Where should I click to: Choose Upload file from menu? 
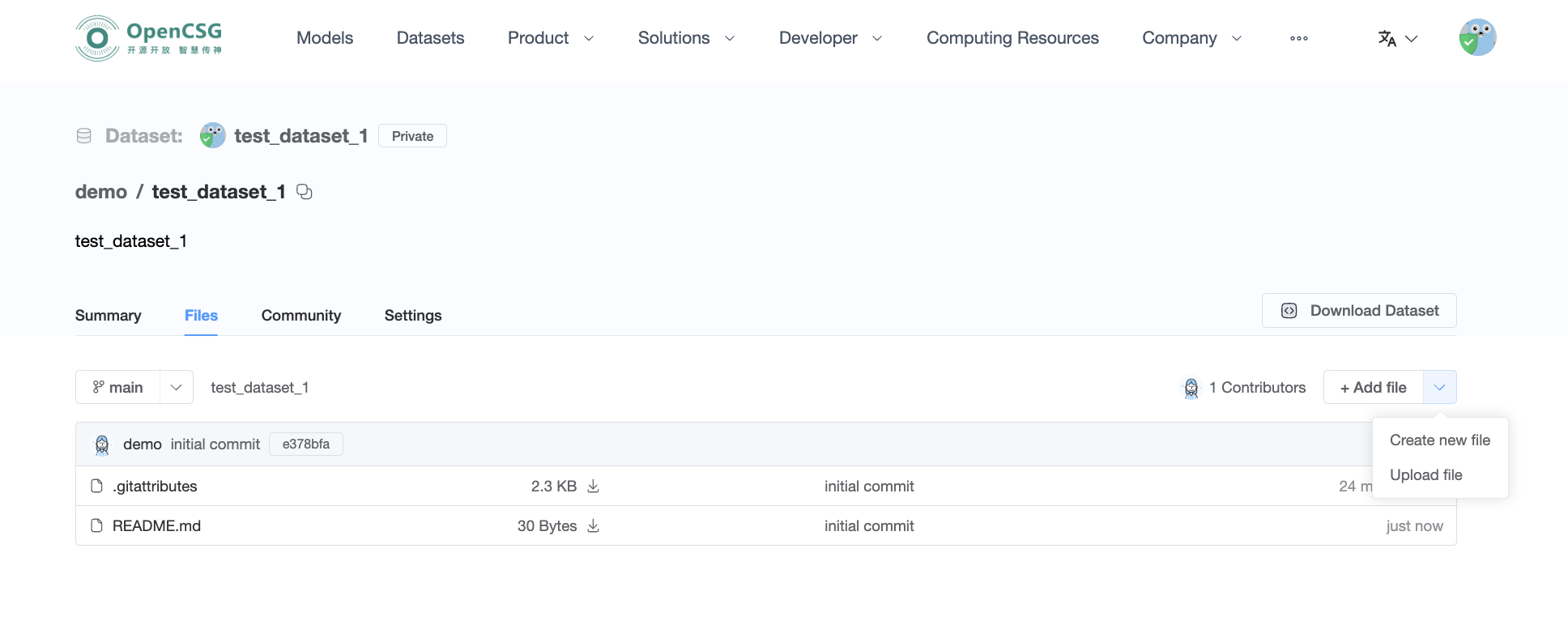pos(1425,474)
